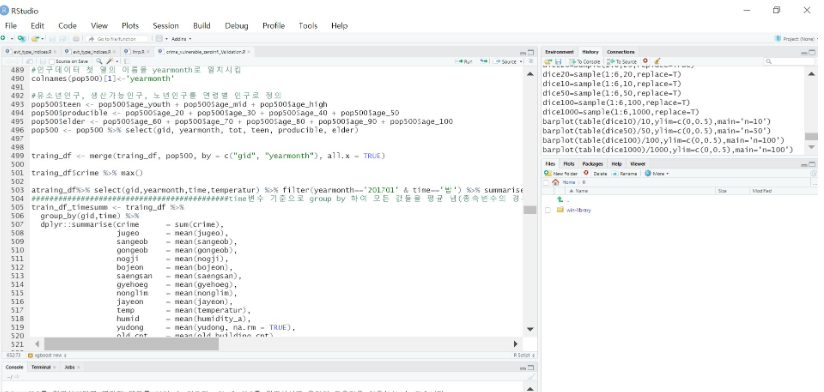This screenshot has width=824, height=392.
Task: Expand the open file recent list arrow
Action: 43,38
